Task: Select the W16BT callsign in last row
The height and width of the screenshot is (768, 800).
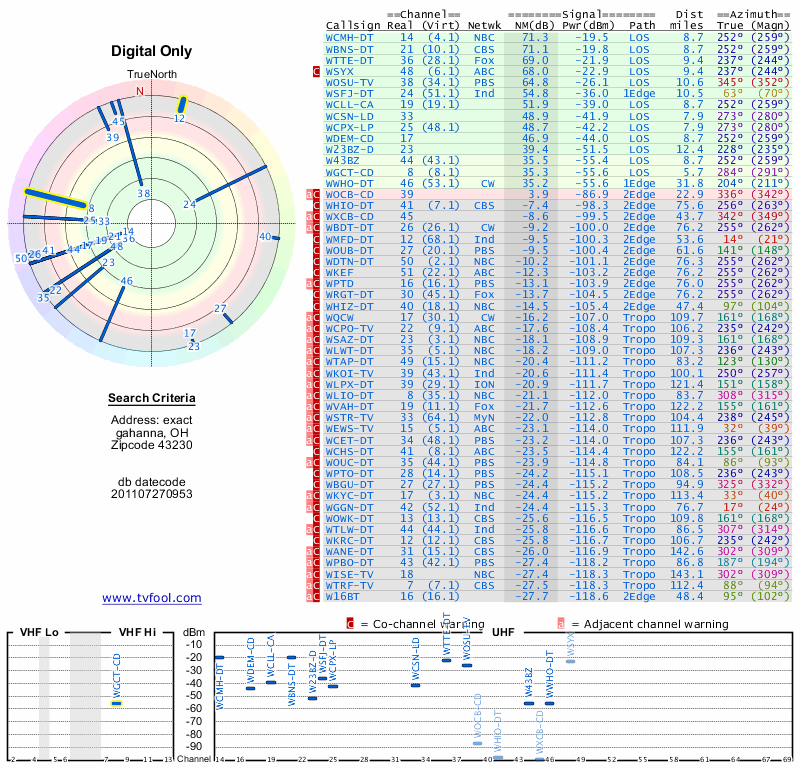Action: tap(345, 596)
